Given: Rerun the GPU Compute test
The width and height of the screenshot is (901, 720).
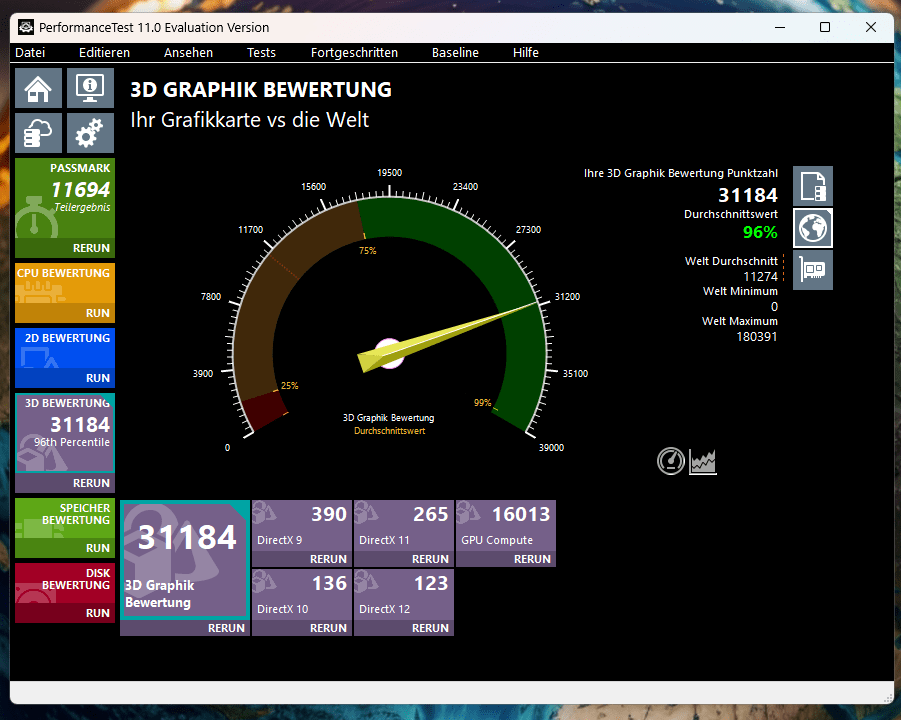Looking at the screenshot, I should pyautogui.click(x=532, y=559).
